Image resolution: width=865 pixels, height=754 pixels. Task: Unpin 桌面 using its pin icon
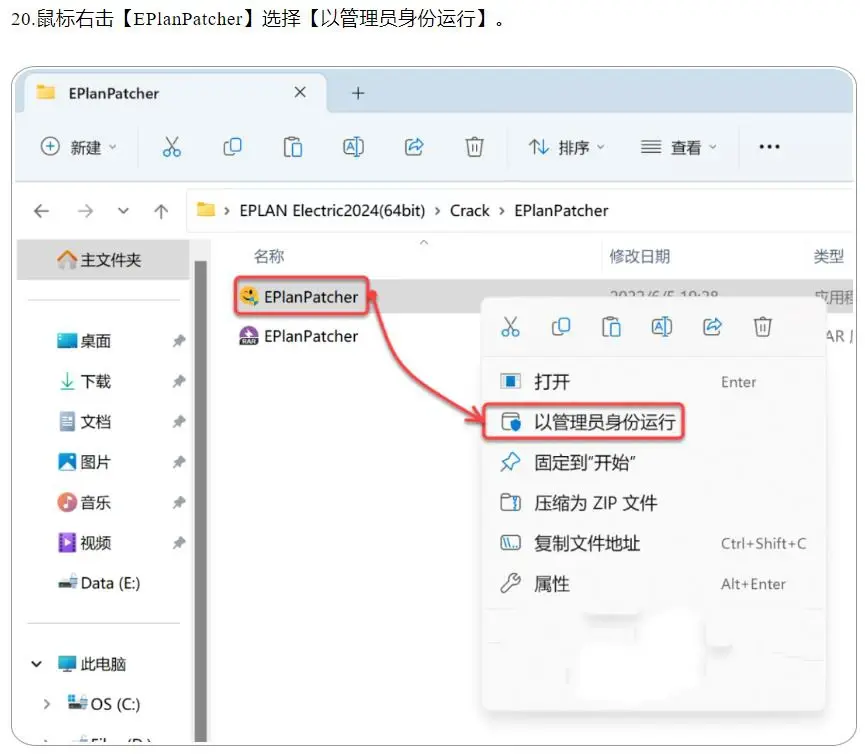[x=178, y=341]
